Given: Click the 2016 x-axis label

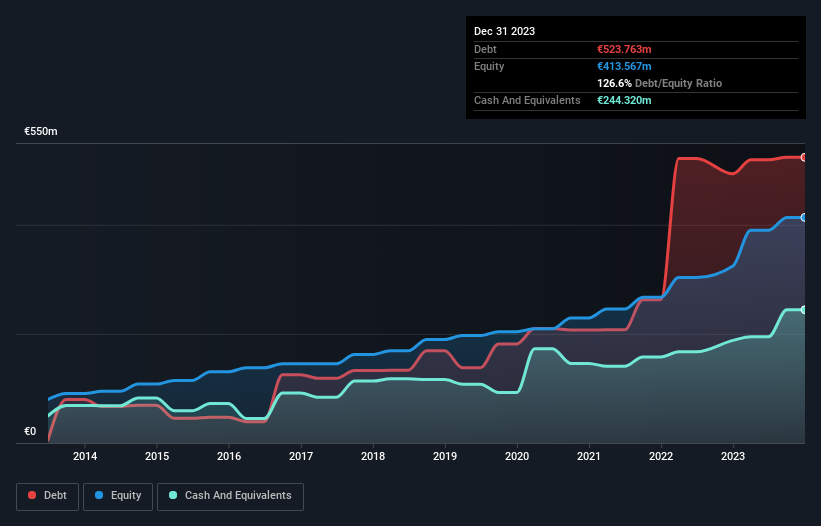Looking at the screenshot, I should (229, 456).
